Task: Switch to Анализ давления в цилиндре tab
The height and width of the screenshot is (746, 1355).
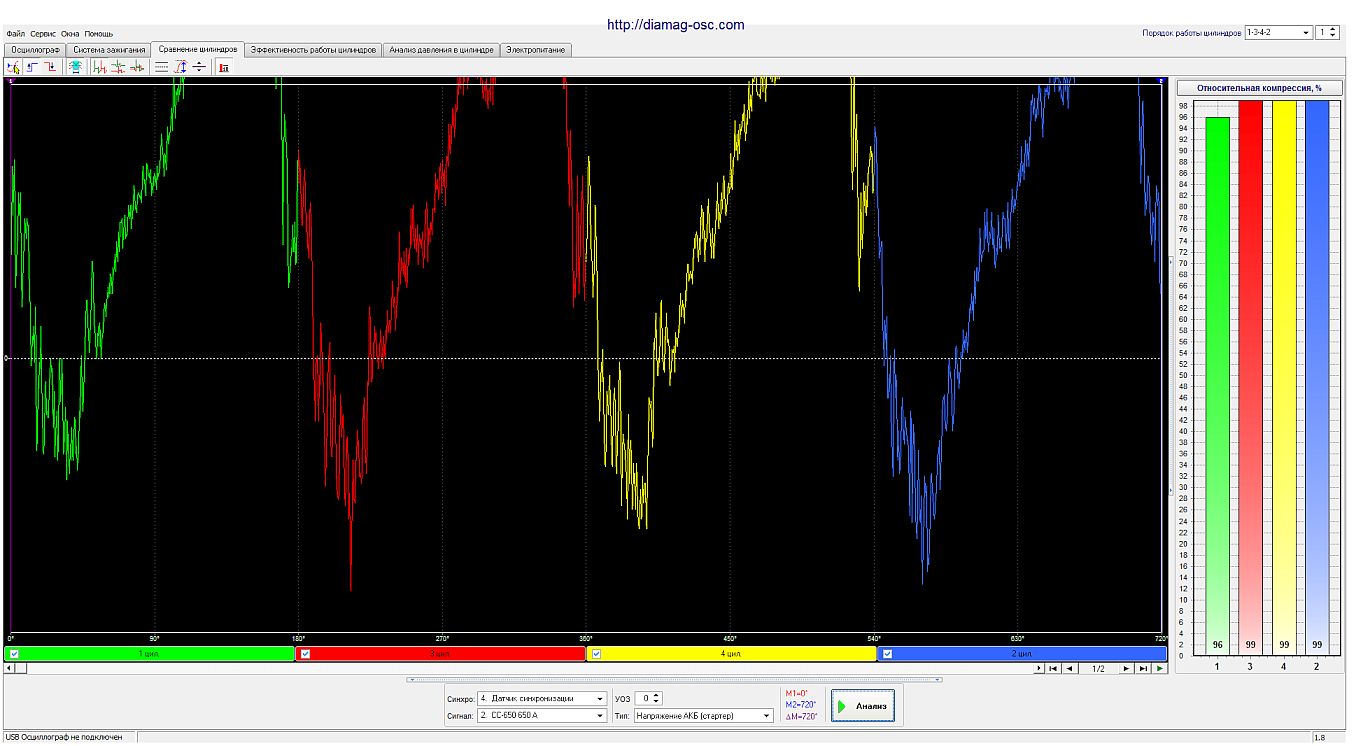Action: [x=441, y=49]
